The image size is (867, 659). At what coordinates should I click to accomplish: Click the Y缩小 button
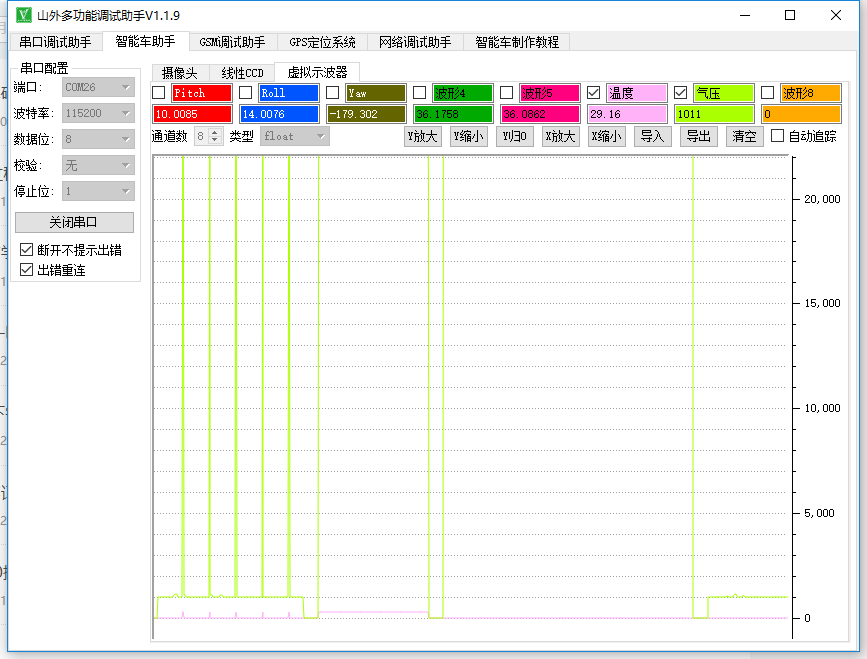(469, 136)
